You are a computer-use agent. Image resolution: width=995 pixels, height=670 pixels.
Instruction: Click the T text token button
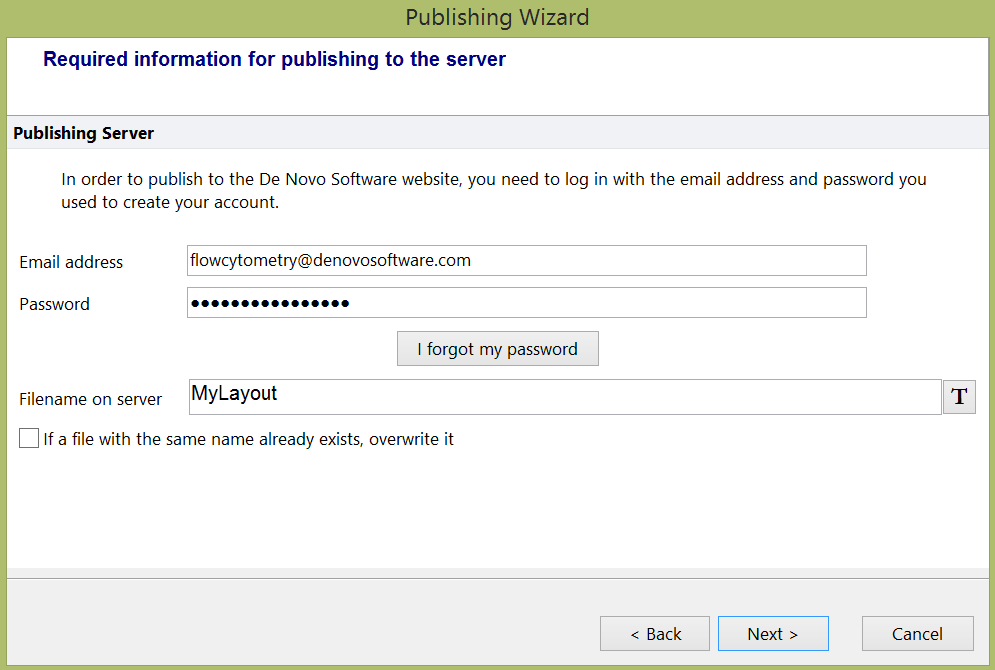pyautogui.click(x=959, y=397)
